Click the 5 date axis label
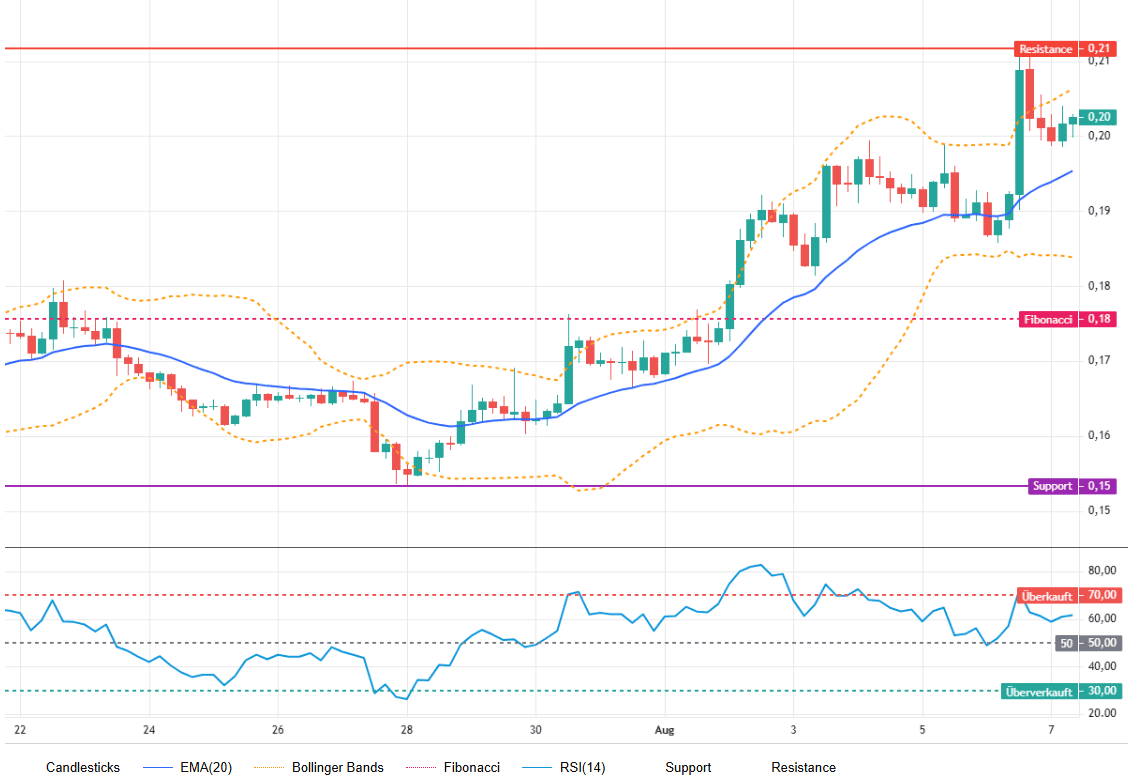 tap(923, 730)
